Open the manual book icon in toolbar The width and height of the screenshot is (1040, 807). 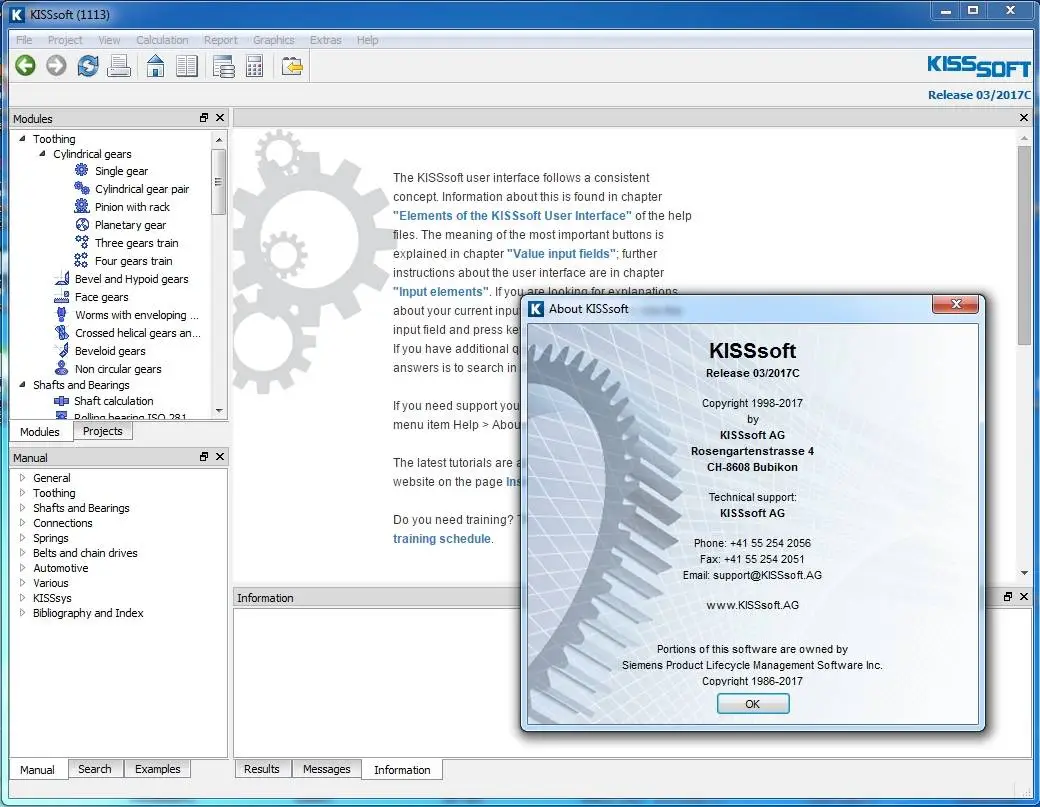[x=187, y=66]
